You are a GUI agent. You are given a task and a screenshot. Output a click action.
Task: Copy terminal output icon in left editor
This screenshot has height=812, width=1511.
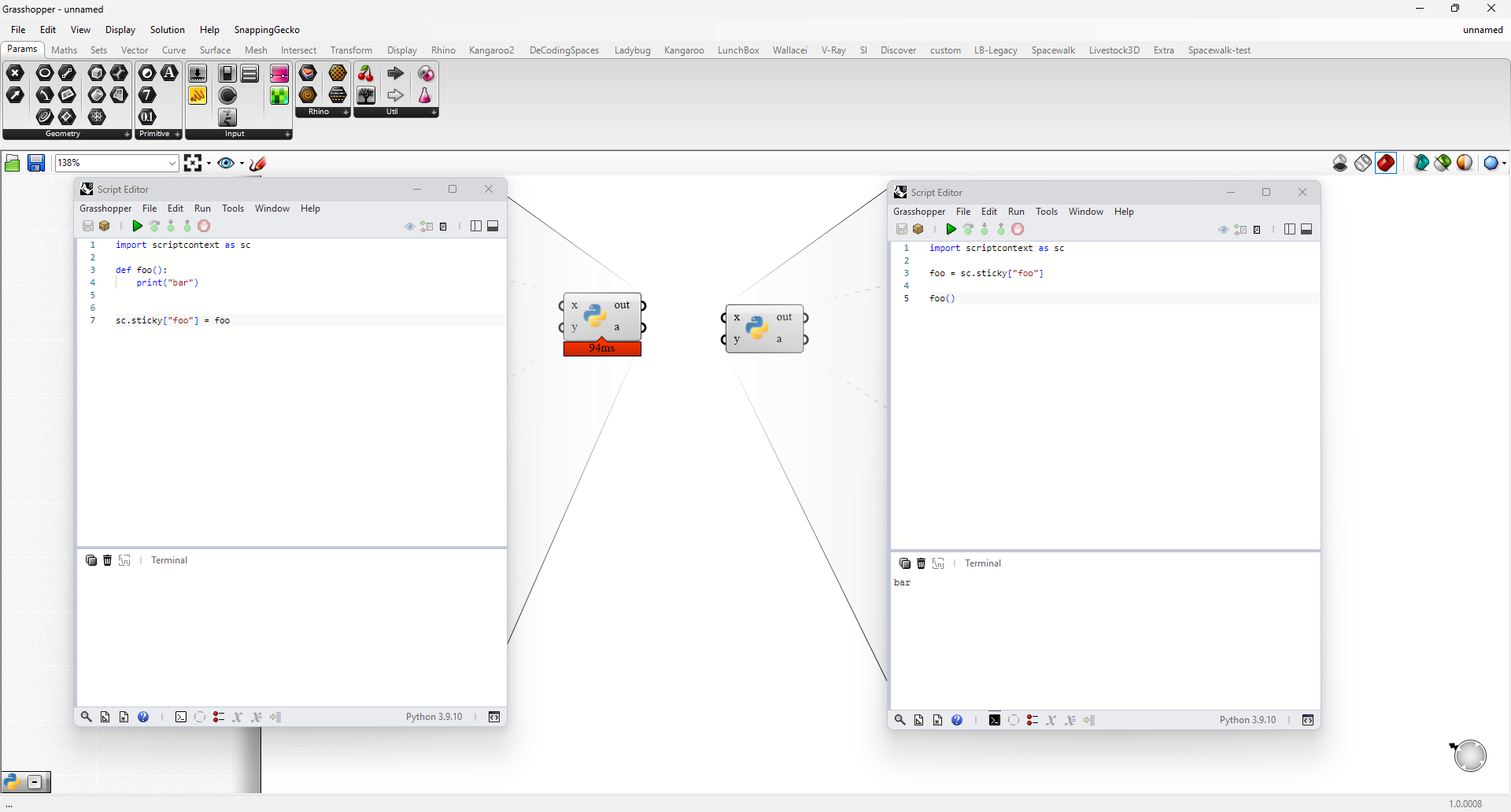coord(91,560)
